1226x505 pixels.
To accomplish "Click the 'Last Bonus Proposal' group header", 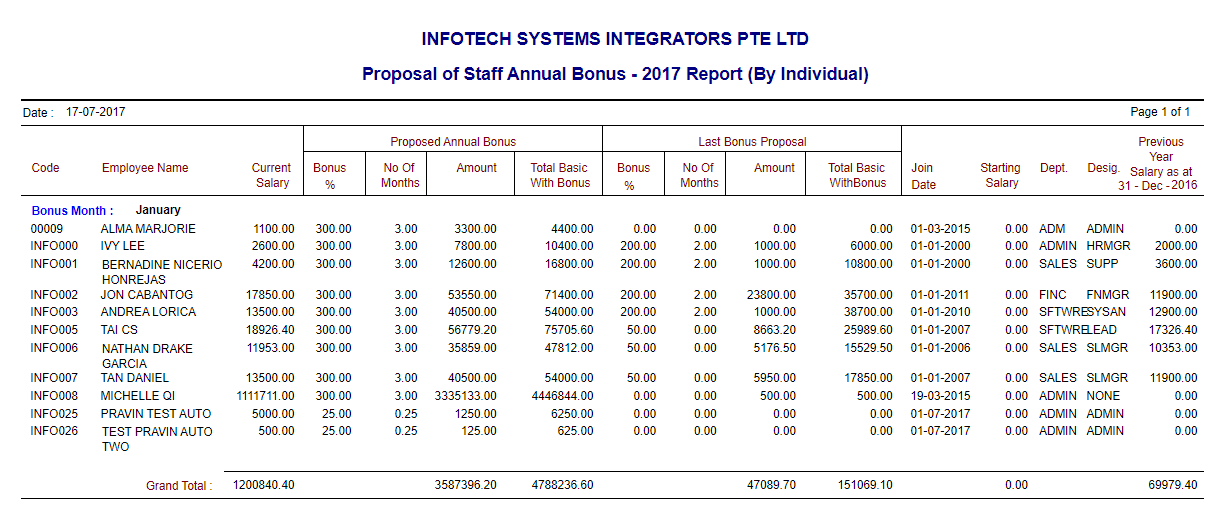I will (752, 142).
